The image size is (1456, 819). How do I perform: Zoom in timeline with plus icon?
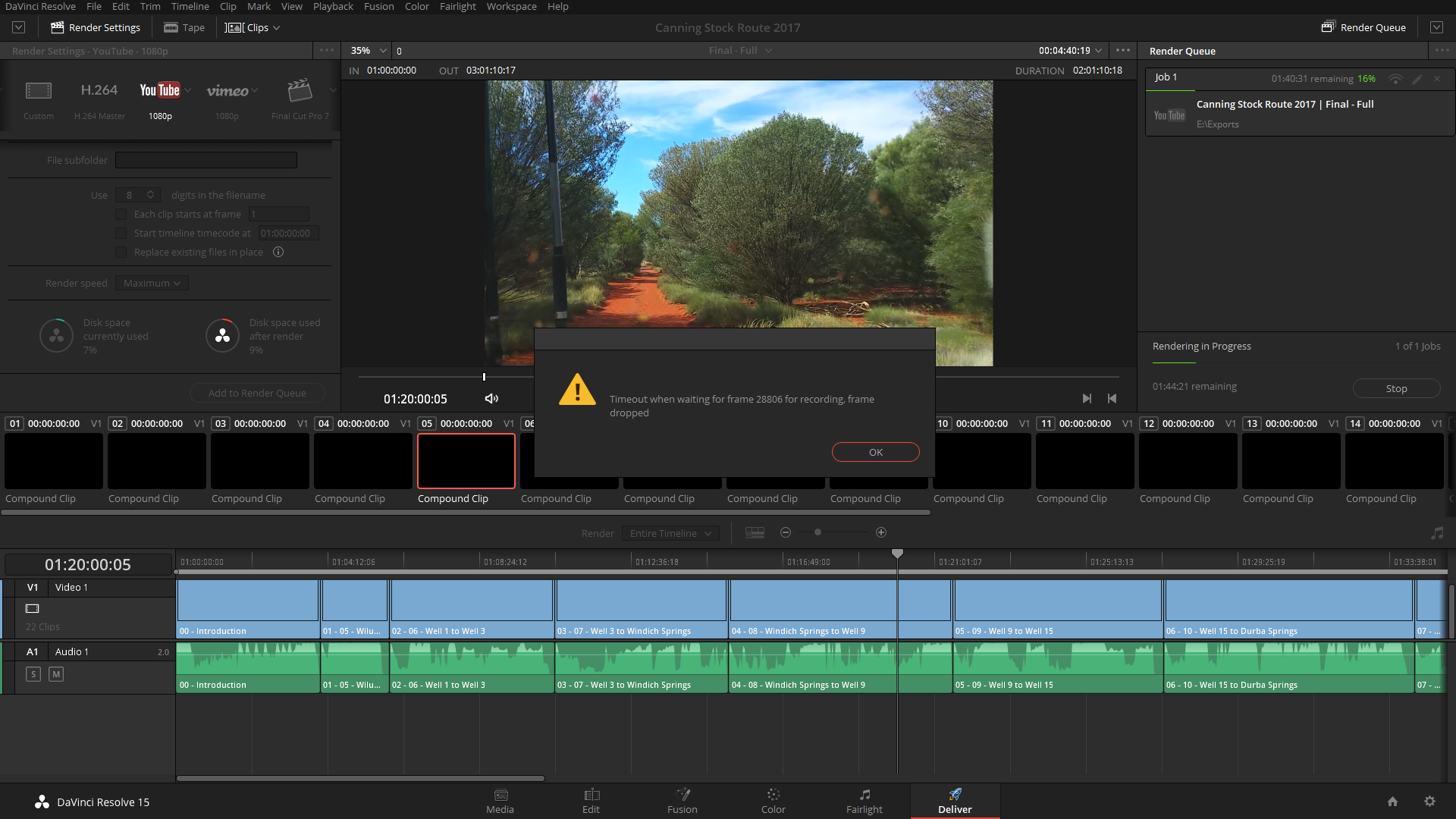881,532
